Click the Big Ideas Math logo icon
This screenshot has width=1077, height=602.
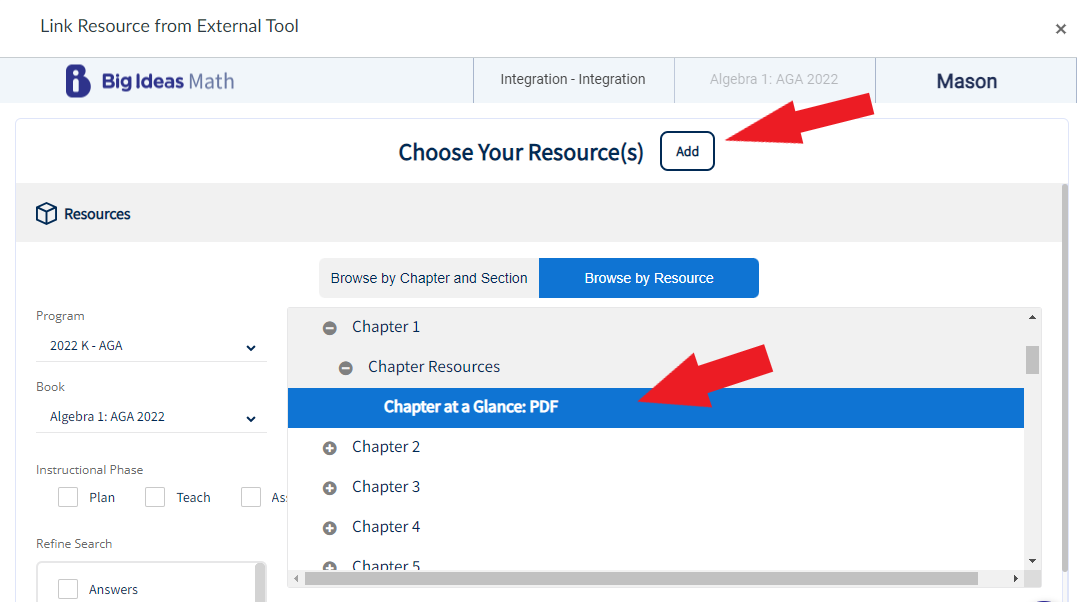(x=78, y=81)
